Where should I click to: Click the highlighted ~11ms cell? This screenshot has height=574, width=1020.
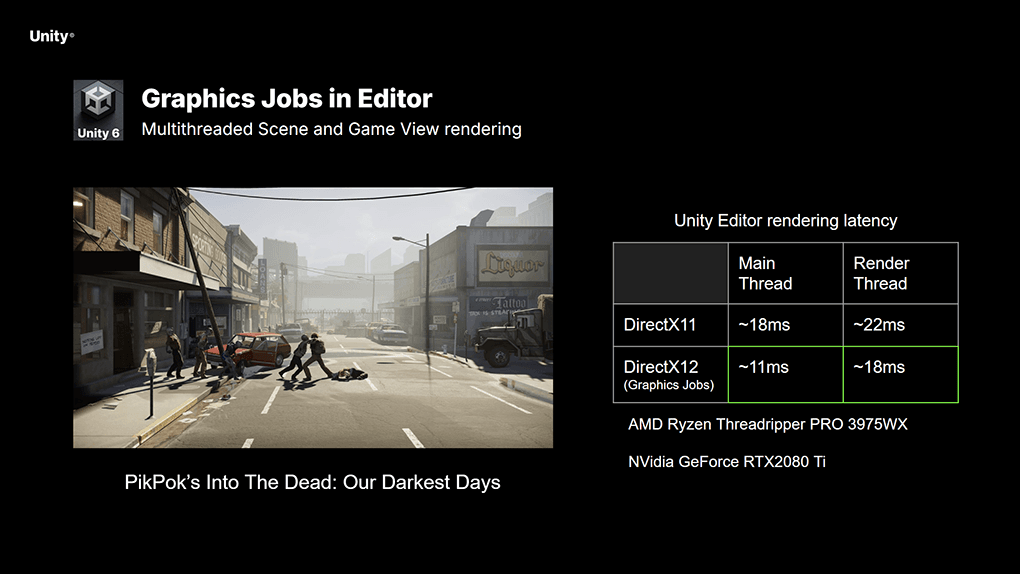(785, 375)
